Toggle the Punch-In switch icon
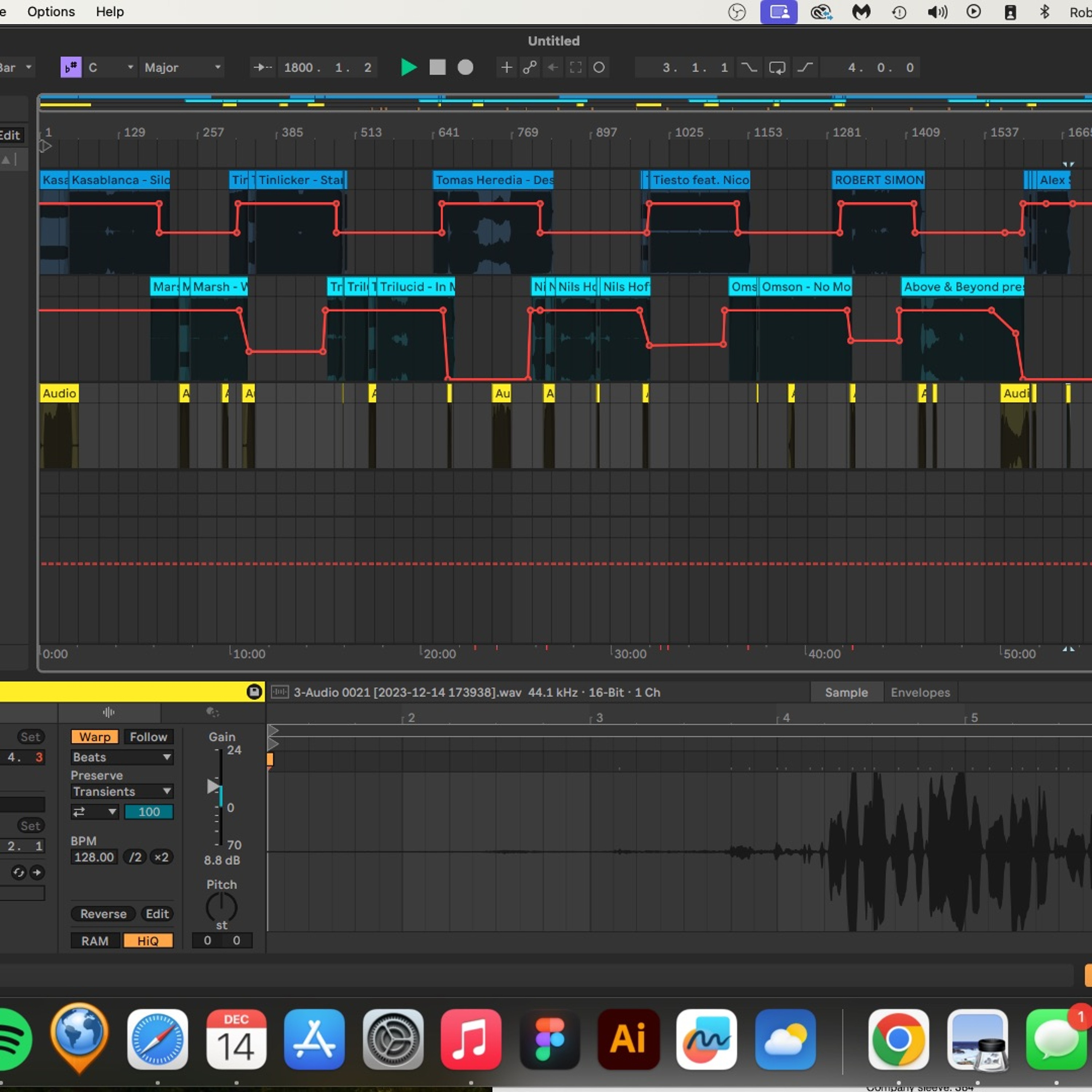 point(749,67)
